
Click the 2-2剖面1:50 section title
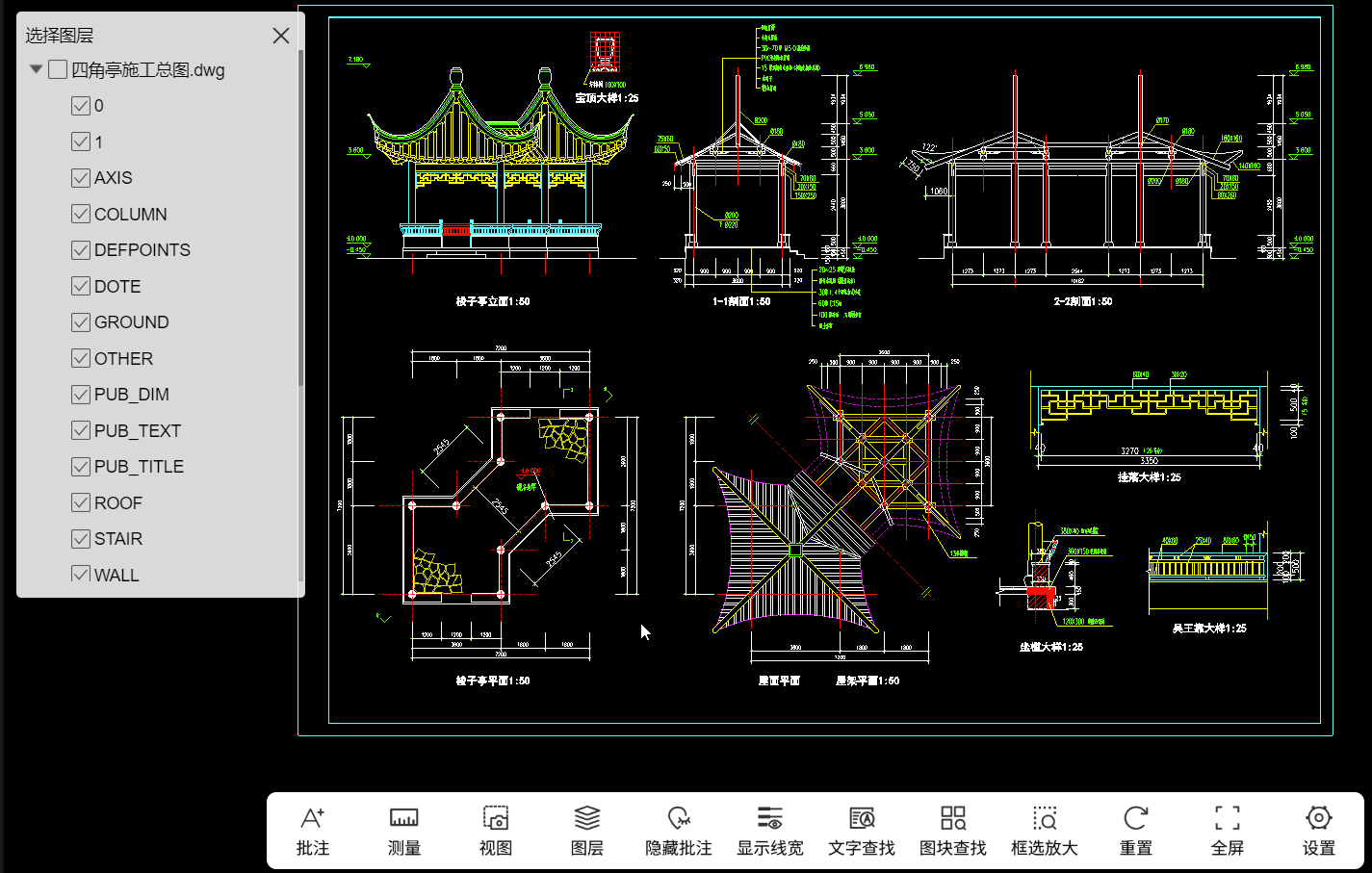point(1083,301)
